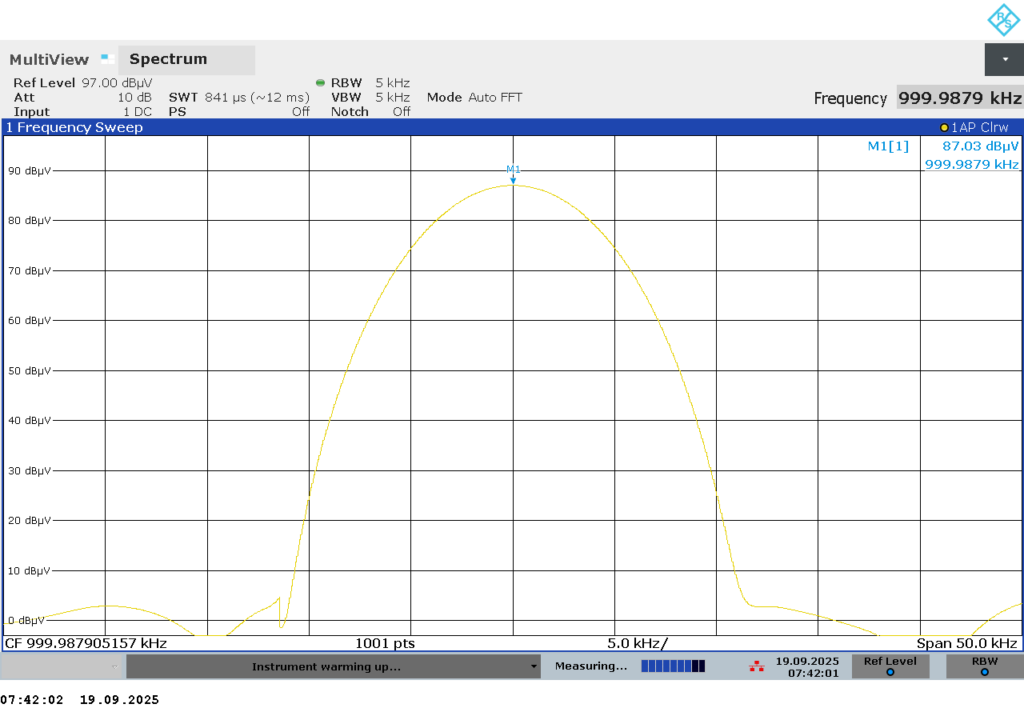Expand the Instrument warming up status dropdown
The image size is (1024, 720).
pyautogui.click(x=534, y=667)
